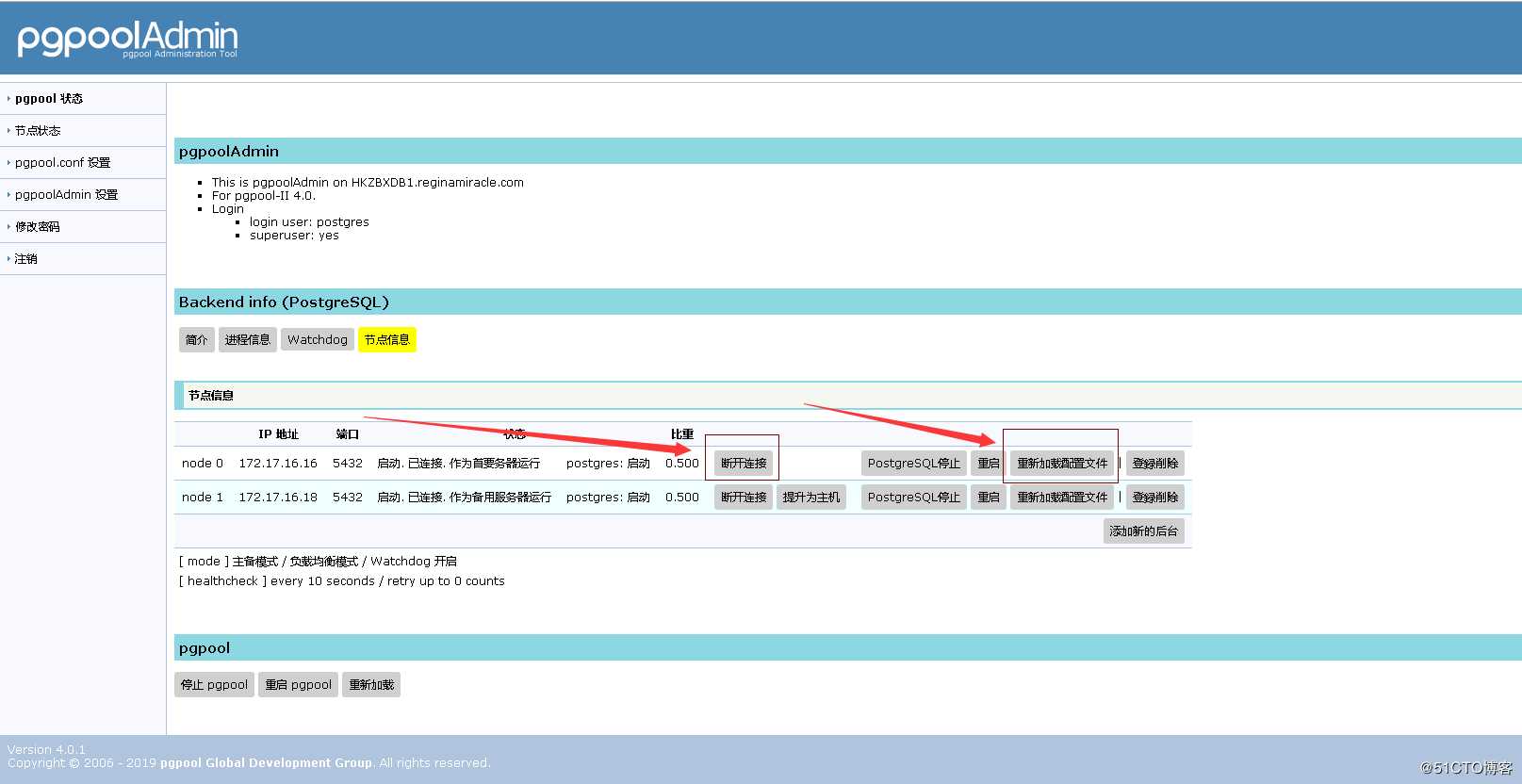Screen dimensions: 1522x784
Task: Click 提升为主机 for node 1
Action: (x=810, y=498)
